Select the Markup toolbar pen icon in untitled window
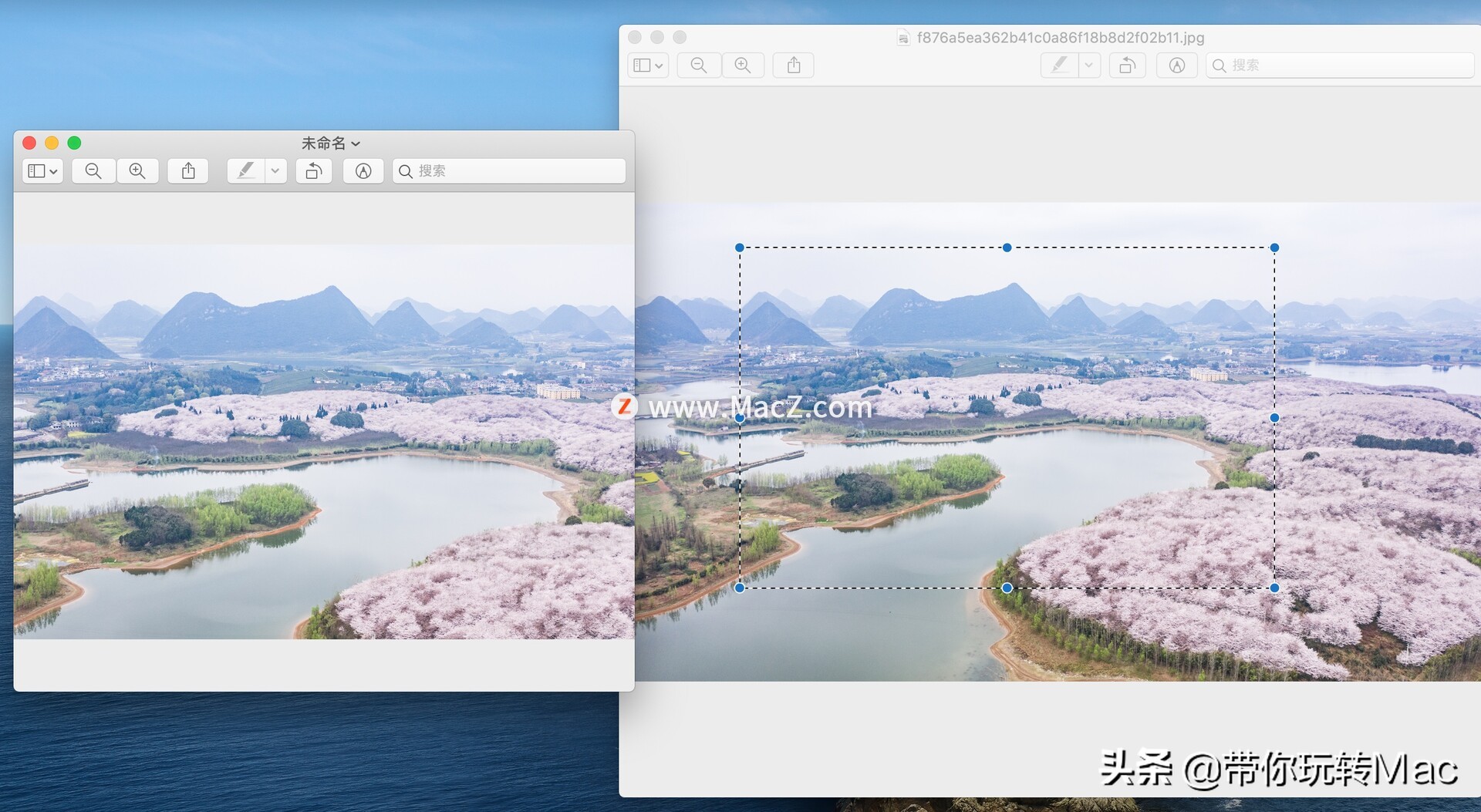Viewport: 1481px width, 812px height. (x=247, y=170)
